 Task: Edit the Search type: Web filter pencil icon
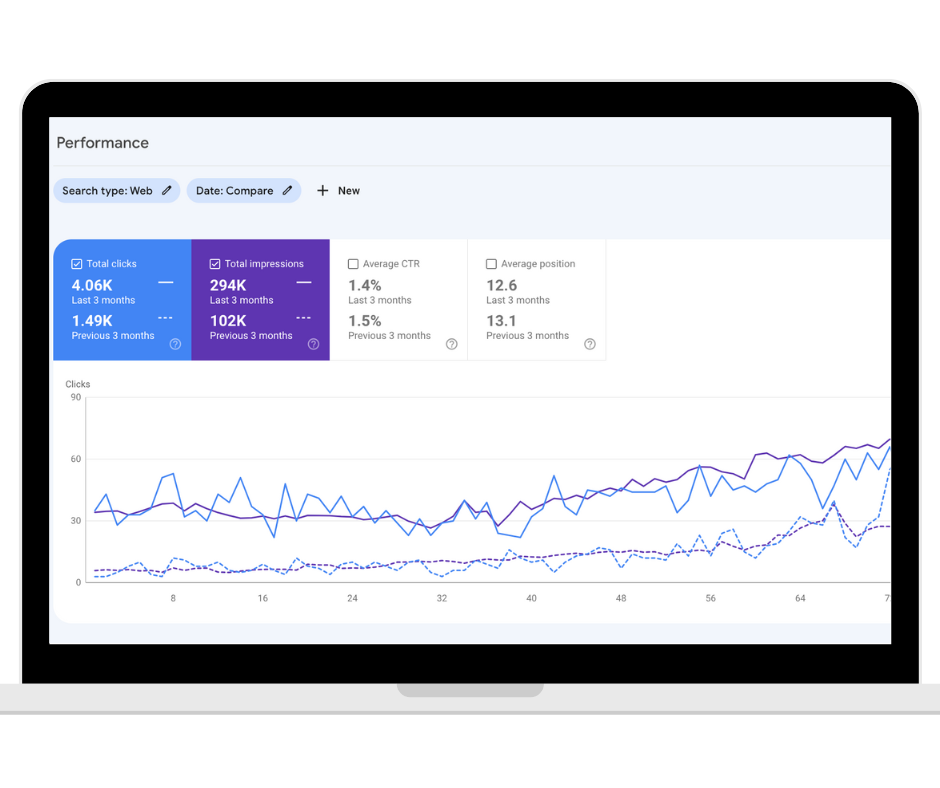(x=167, y=190)
